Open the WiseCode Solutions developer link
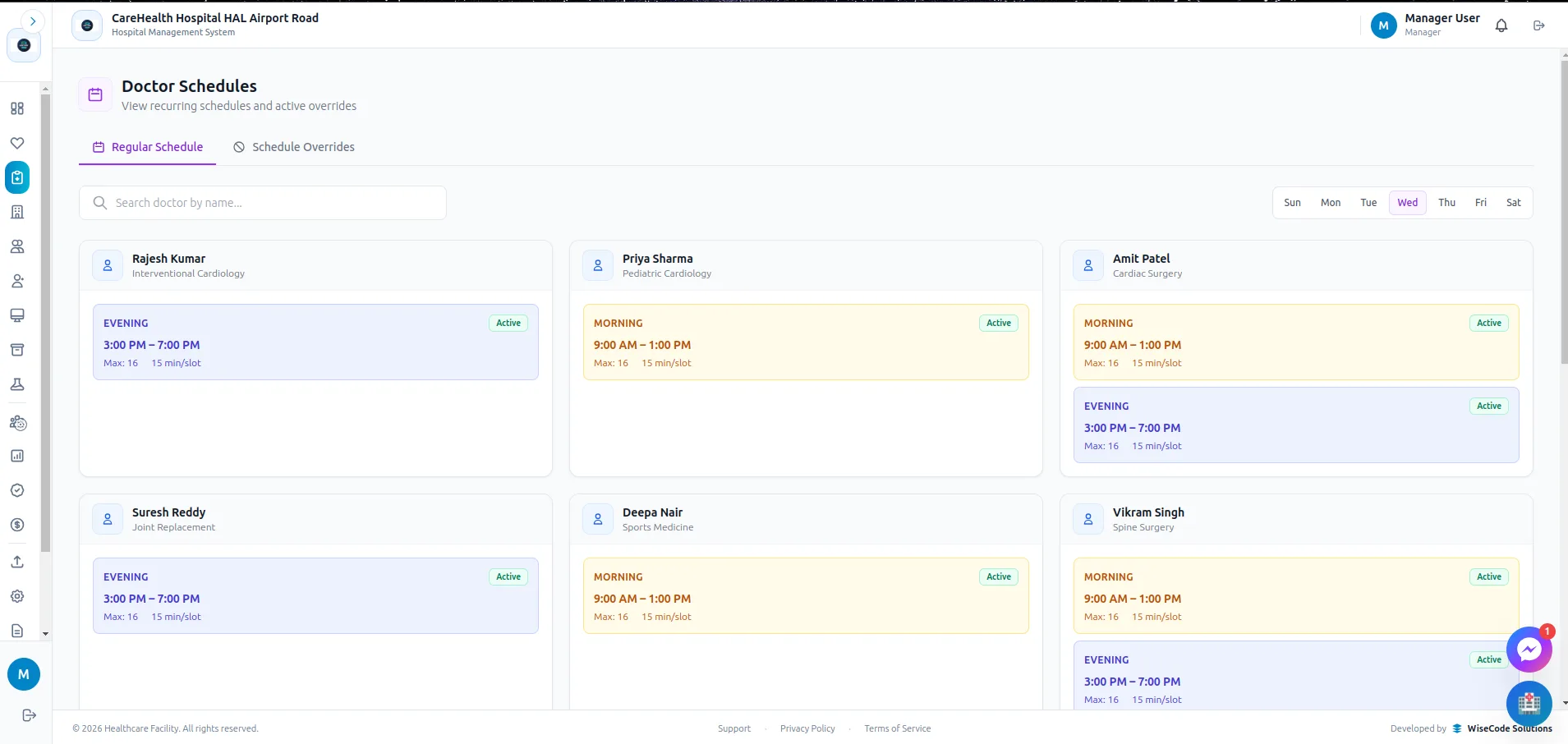 tap(1502, 728)
